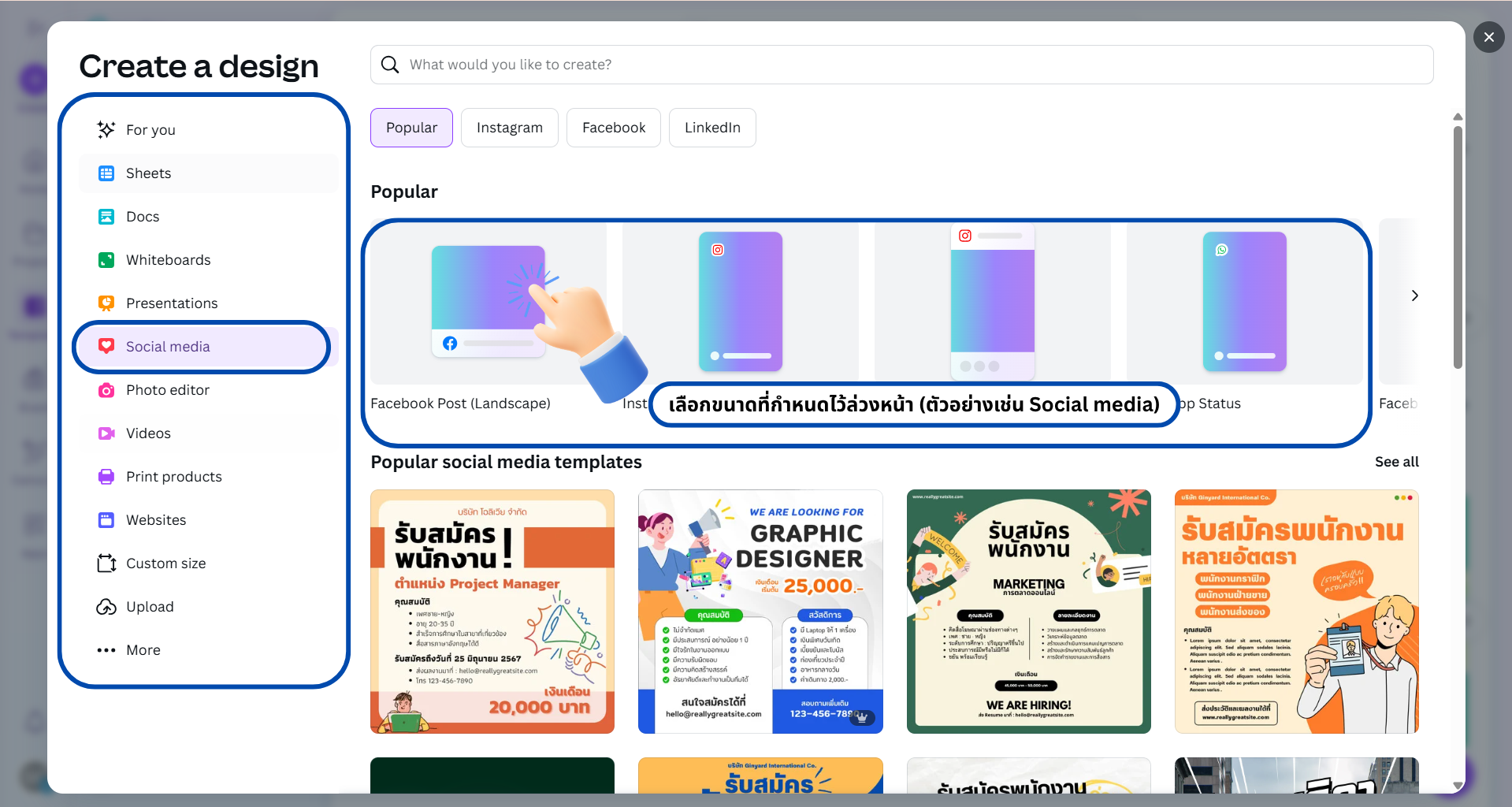The image size is (1512, 807).
Task: Click the Videos category icon
Action: (106, 433)
